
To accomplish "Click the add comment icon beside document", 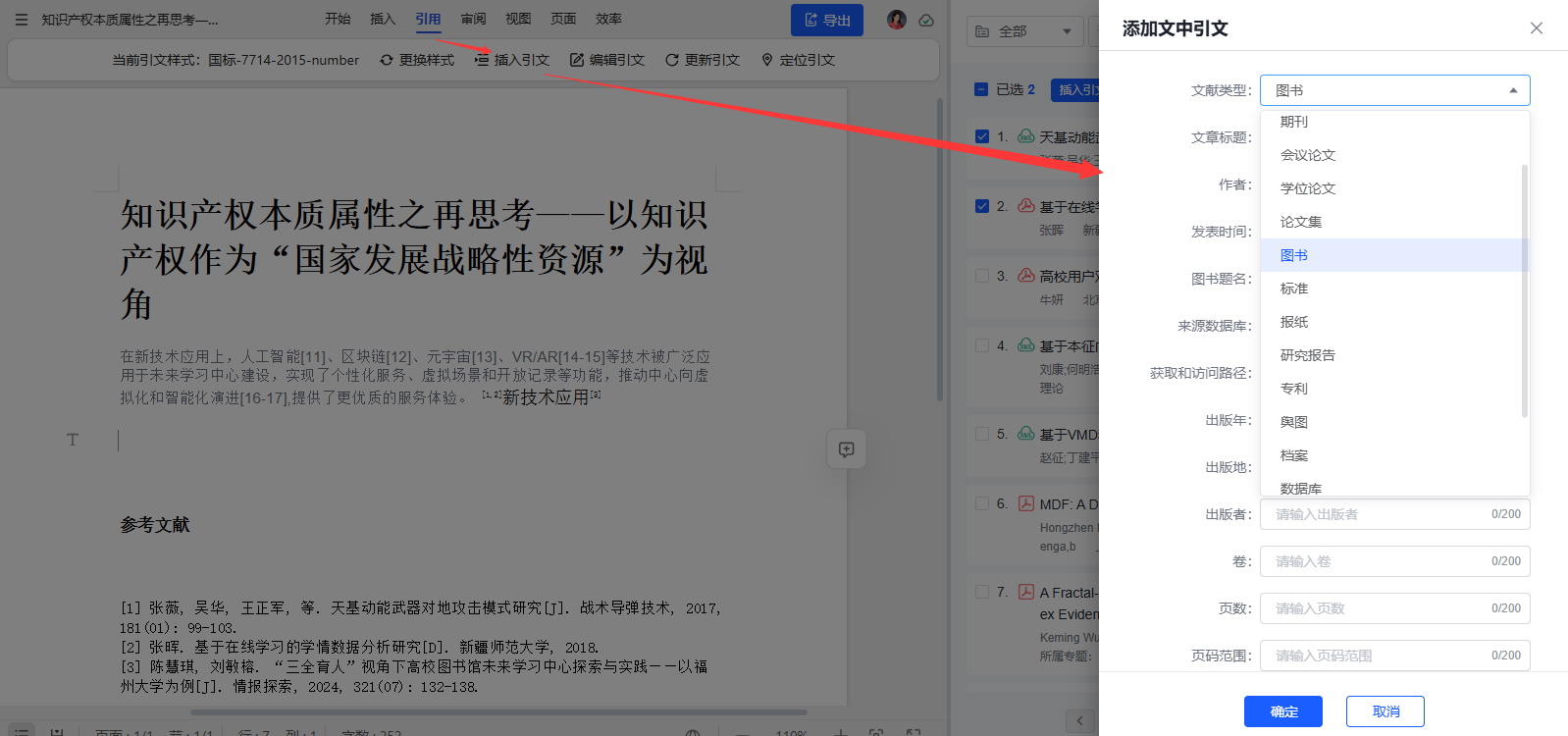I will (x=846, y=449).
